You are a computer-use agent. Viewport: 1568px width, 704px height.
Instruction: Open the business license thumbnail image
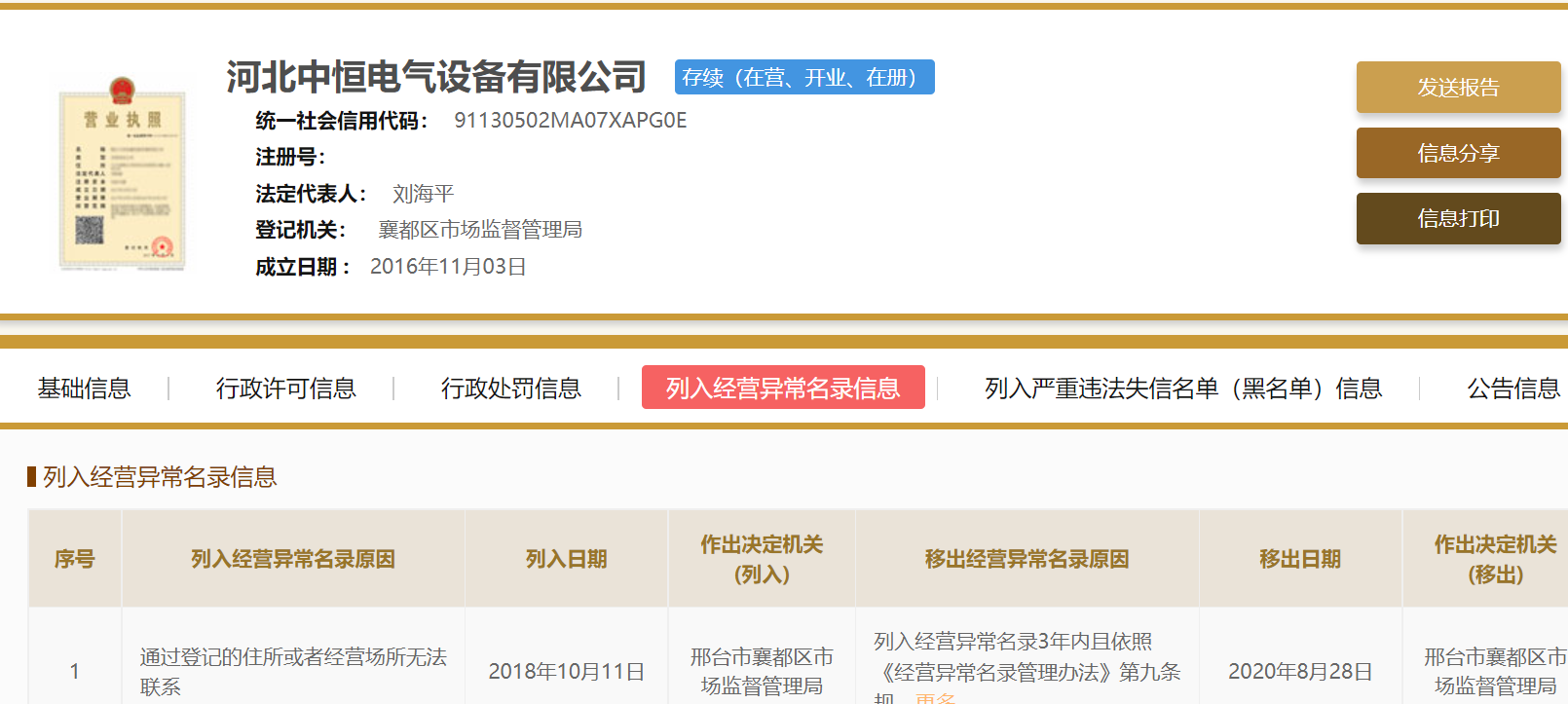pos(122,172)
